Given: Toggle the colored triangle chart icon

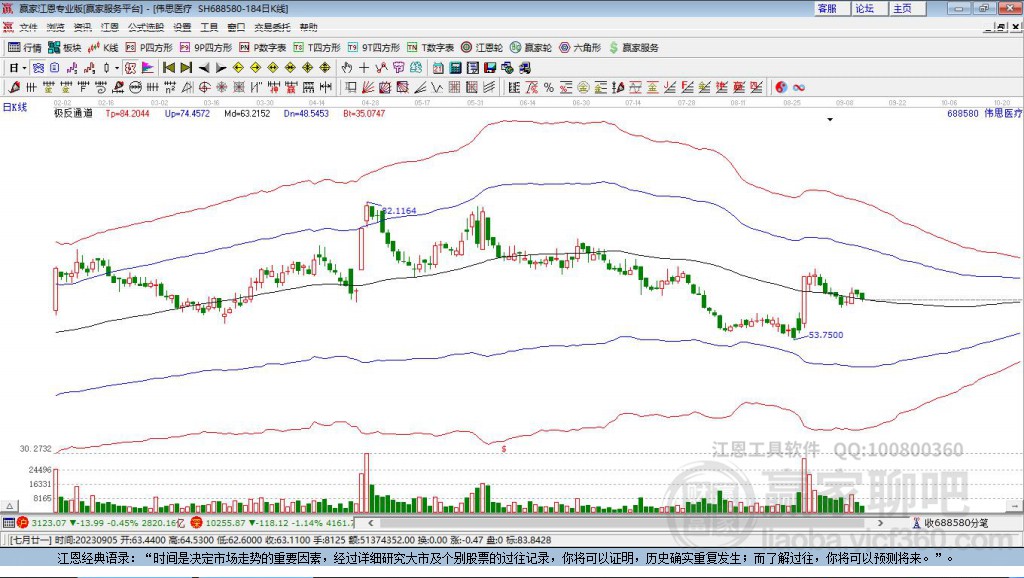Looking at the screenshot, I should tap(148, 68).
